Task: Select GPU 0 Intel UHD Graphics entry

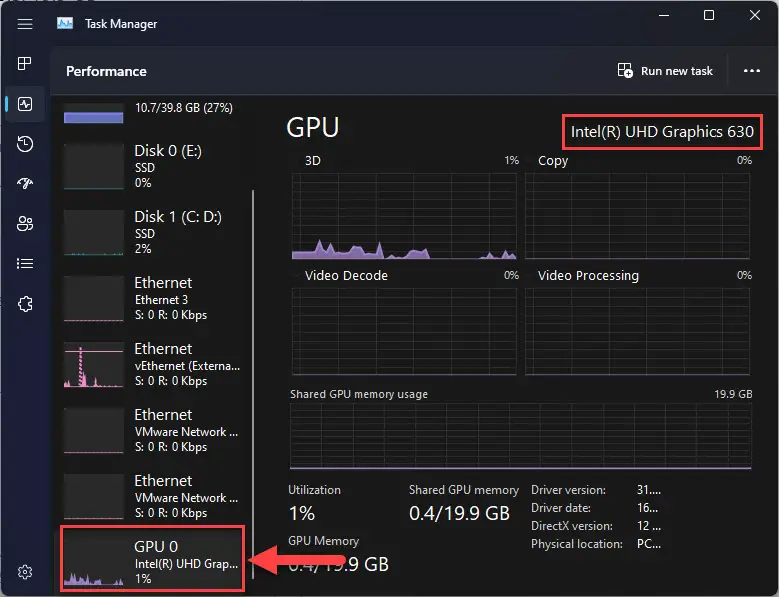Action: coord(153,559)
